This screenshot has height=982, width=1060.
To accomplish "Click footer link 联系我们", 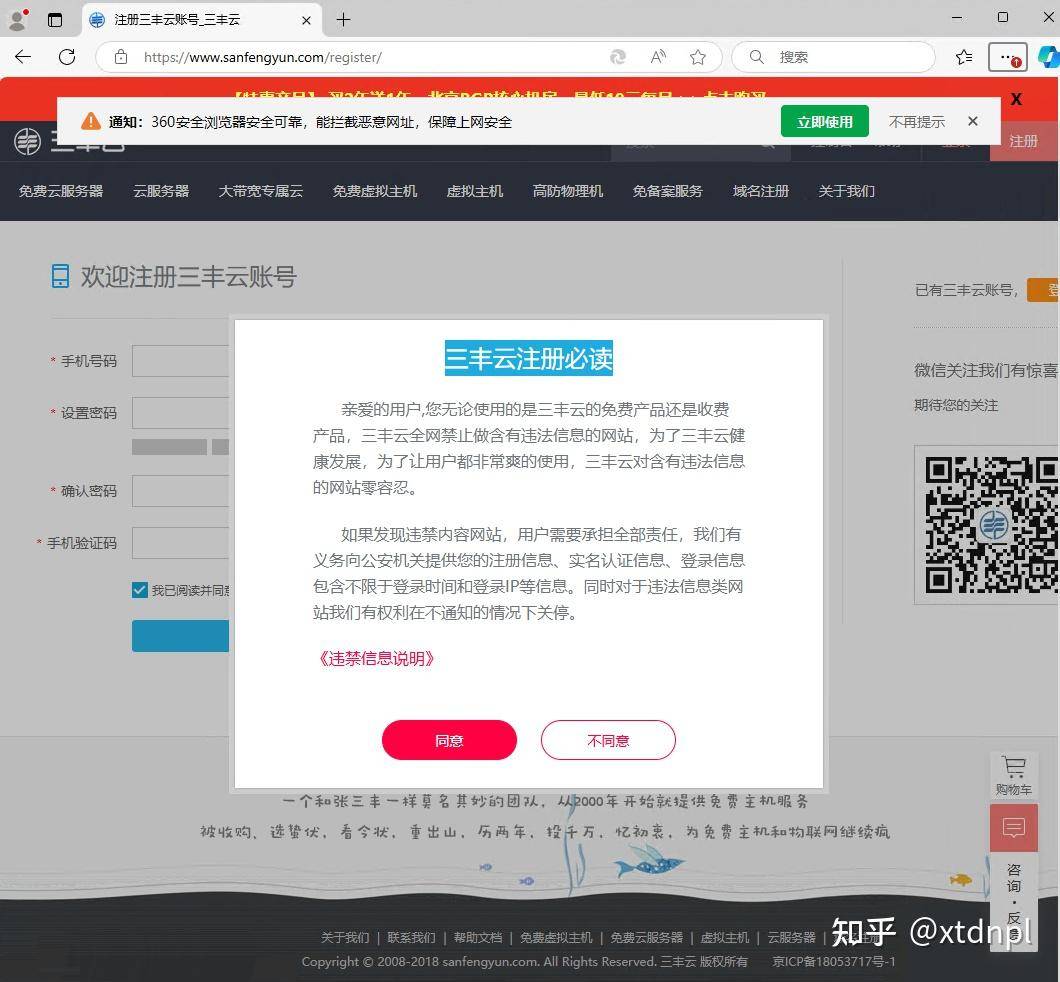I will tap(411, 937).
